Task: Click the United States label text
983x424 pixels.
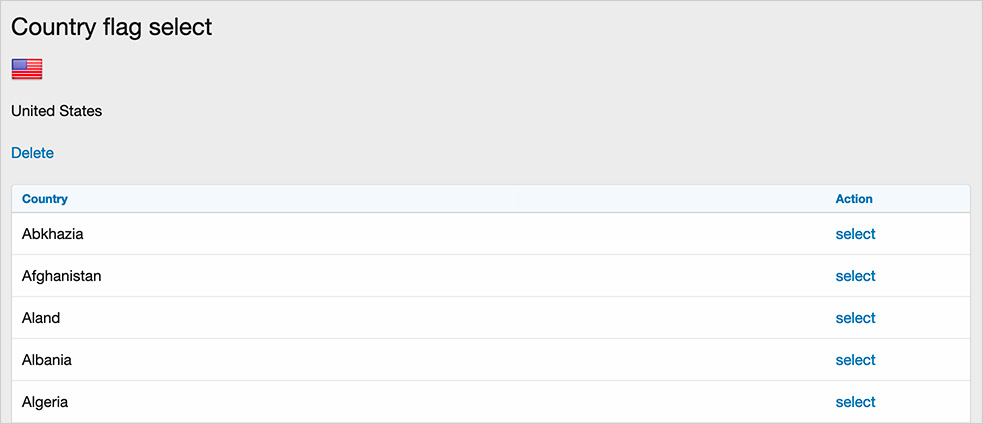Action: (x=56, y=111)
